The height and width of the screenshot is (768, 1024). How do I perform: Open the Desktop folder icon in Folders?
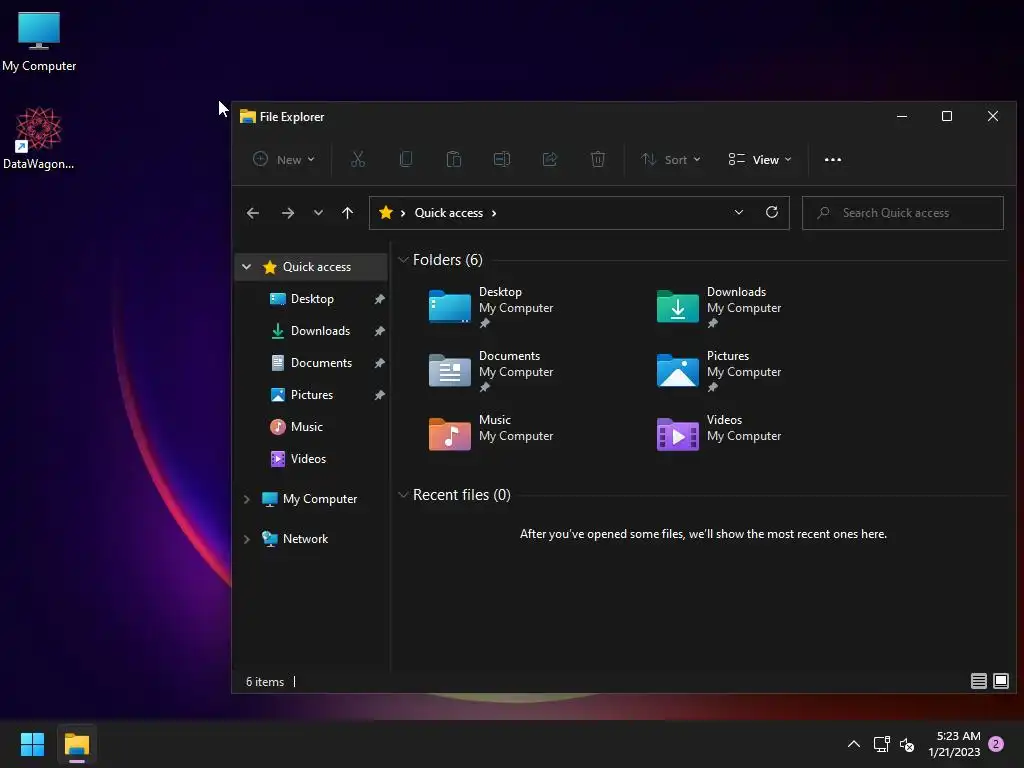coord(449,306)
